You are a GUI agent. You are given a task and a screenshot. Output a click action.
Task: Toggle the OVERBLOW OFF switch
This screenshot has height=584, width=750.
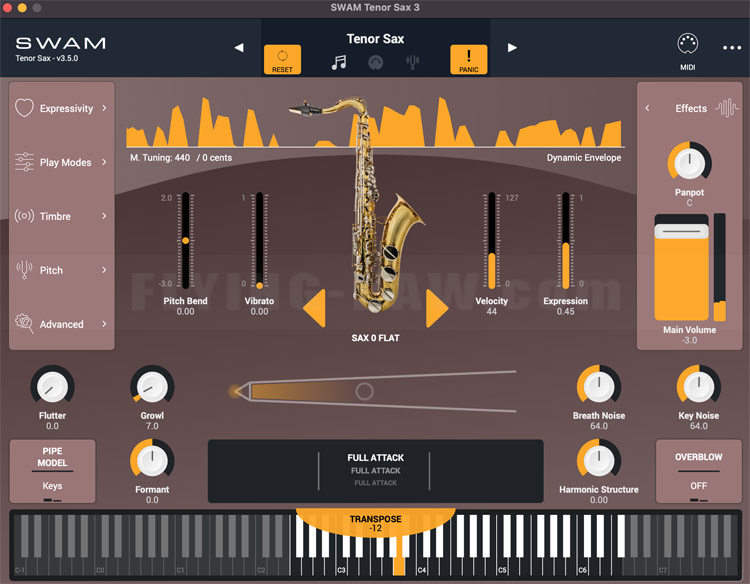point(698,471)
